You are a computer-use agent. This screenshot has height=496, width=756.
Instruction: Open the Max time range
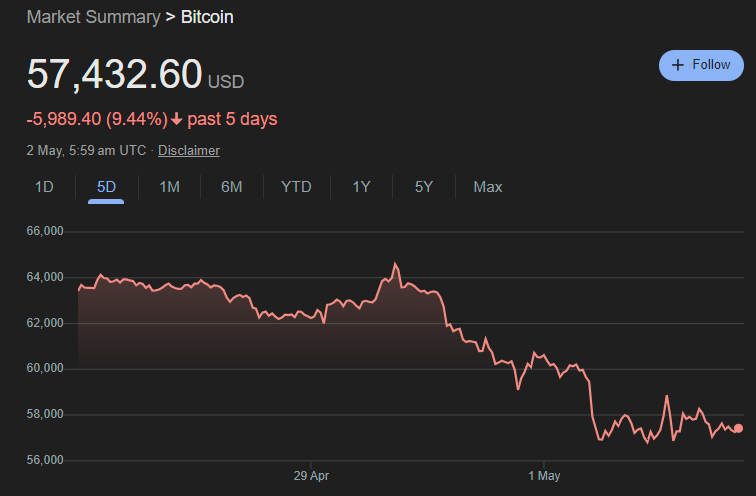pos(487,187)
